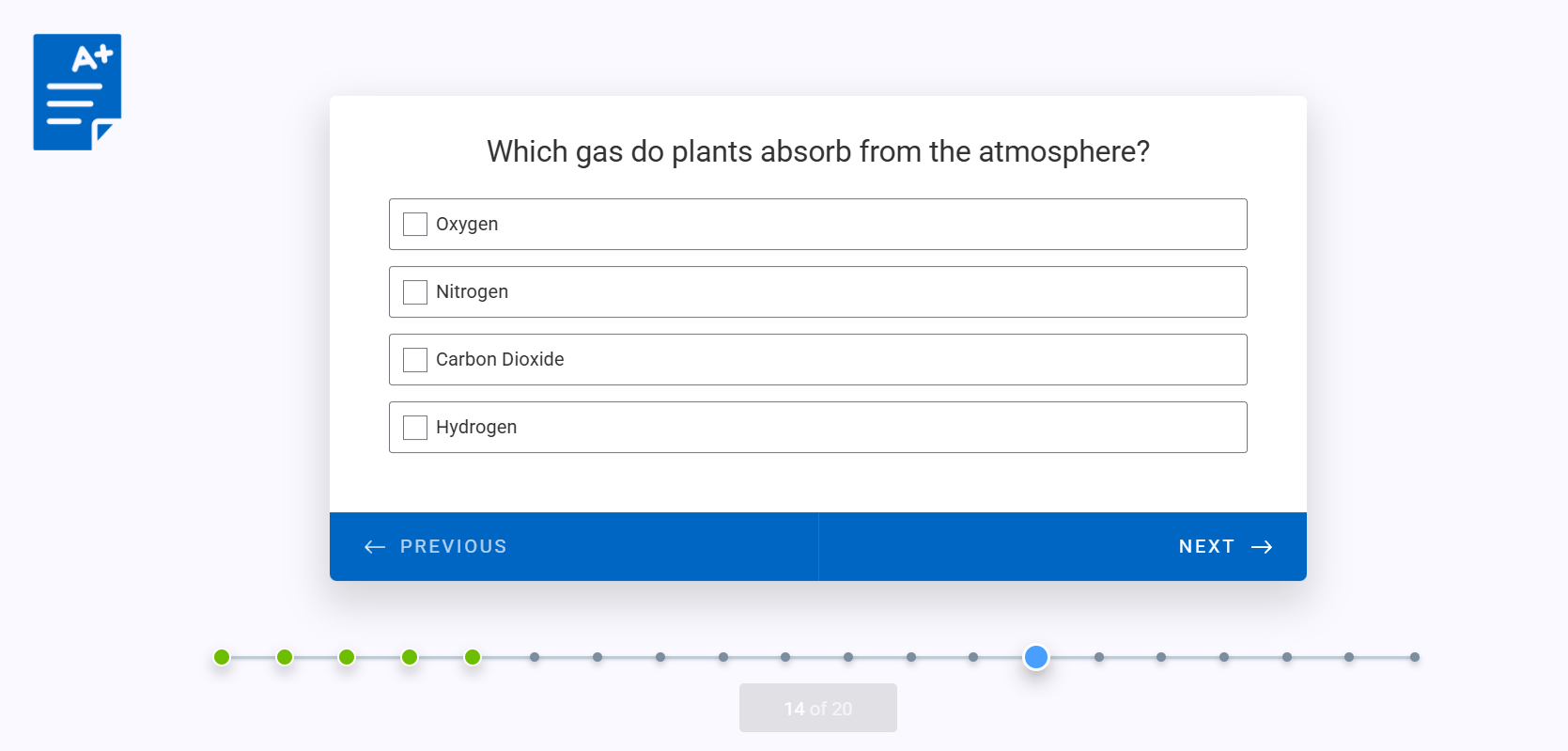
Task: Jump to question 7 gray progress dot
Action: tap(598, 657)
